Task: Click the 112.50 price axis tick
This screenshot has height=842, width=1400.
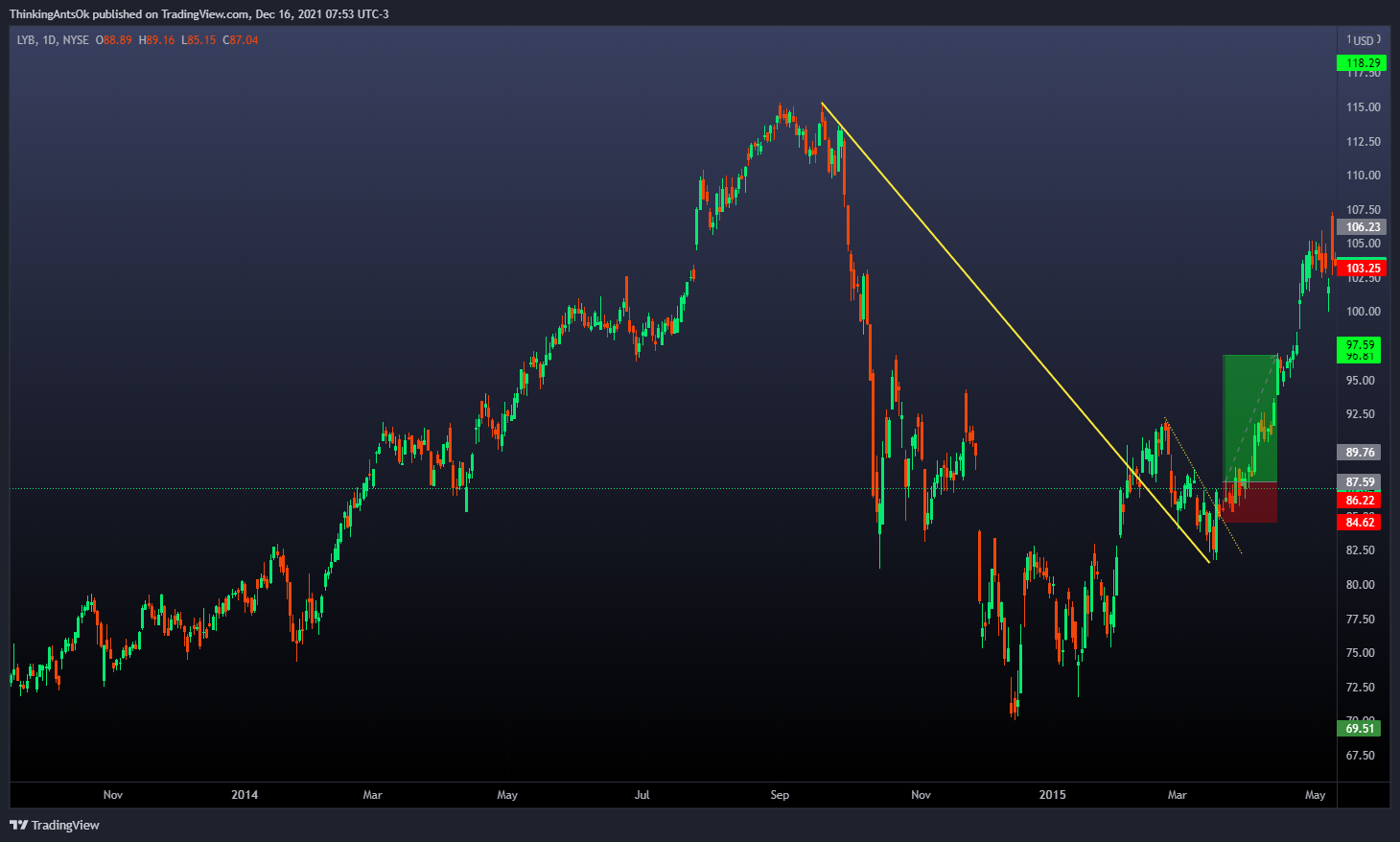Action: (1364, 142)
